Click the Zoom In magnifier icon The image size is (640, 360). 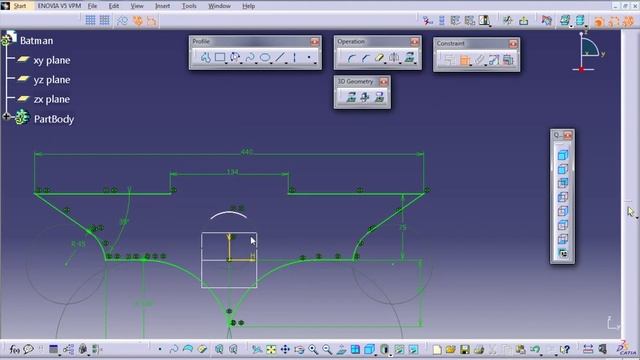(313, 349)
